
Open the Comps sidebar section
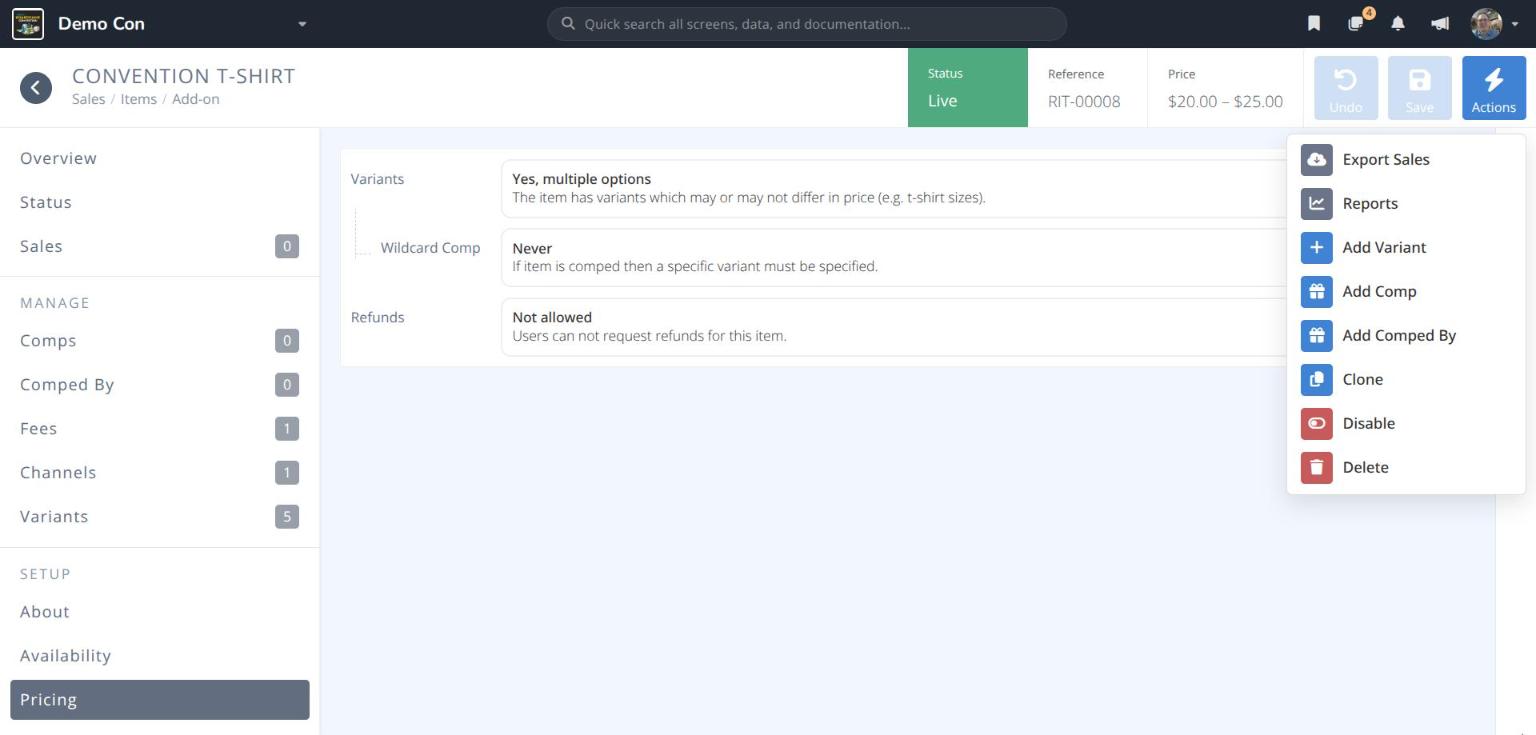point(160,341)
